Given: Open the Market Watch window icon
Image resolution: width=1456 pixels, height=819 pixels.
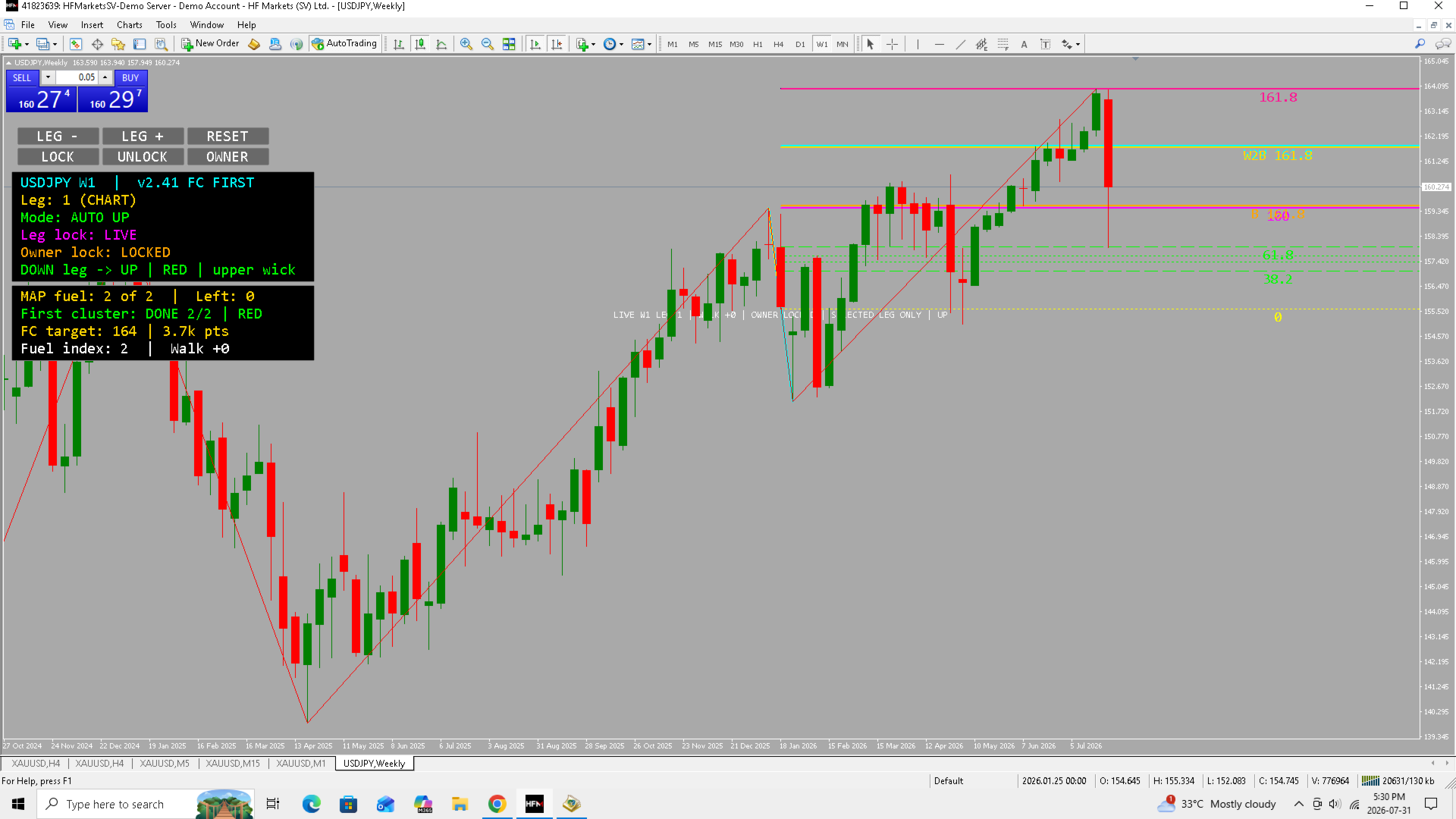Looking at the screenshot, I should 76,44.
